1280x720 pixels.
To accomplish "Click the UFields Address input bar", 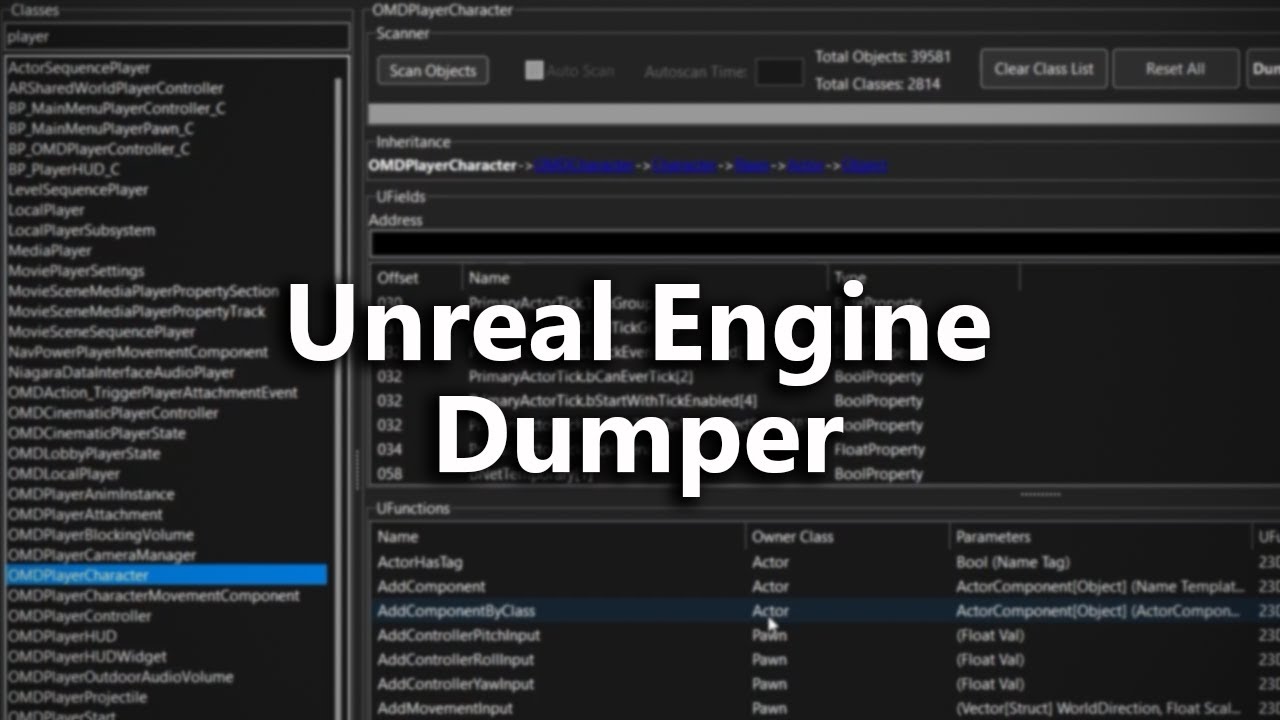I will tap(825, 243).
